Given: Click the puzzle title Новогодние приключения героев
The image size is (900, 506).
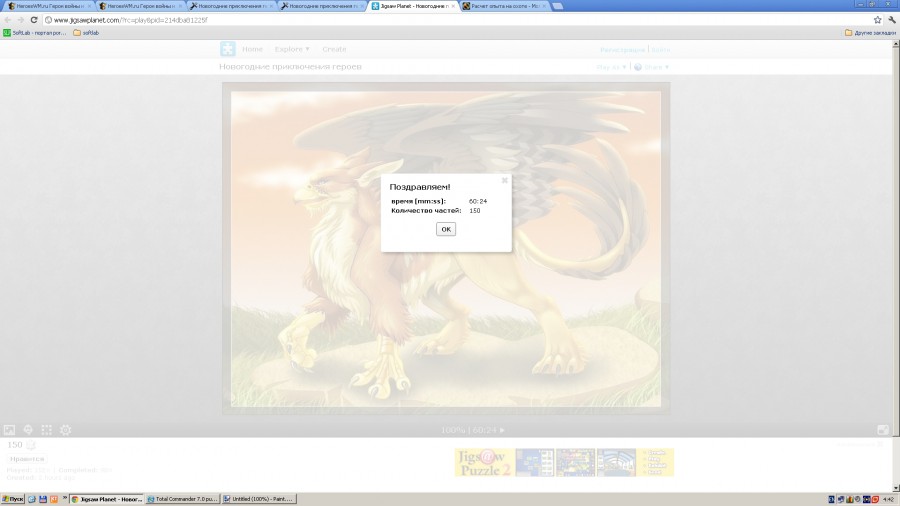Looking at the screenshot, I should (x=290, y=67).
